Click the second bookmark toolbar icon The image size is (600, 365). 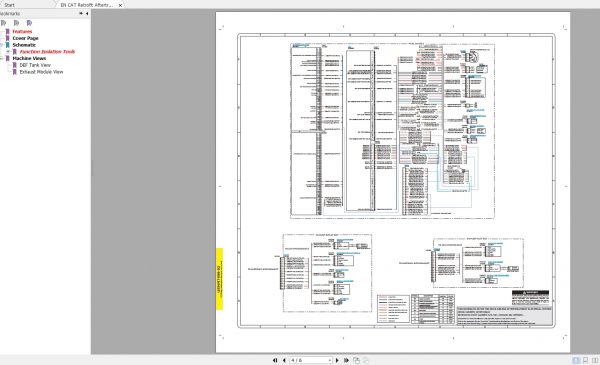click(x=16, y=23)
